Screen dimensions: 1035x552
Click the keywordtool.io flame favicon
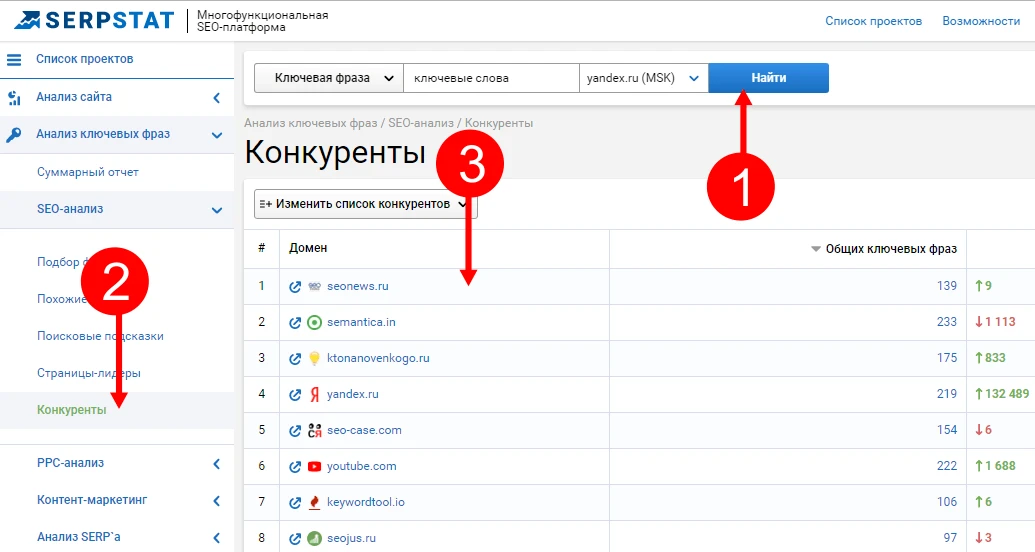pyautogui.click(x=315, y=502)
